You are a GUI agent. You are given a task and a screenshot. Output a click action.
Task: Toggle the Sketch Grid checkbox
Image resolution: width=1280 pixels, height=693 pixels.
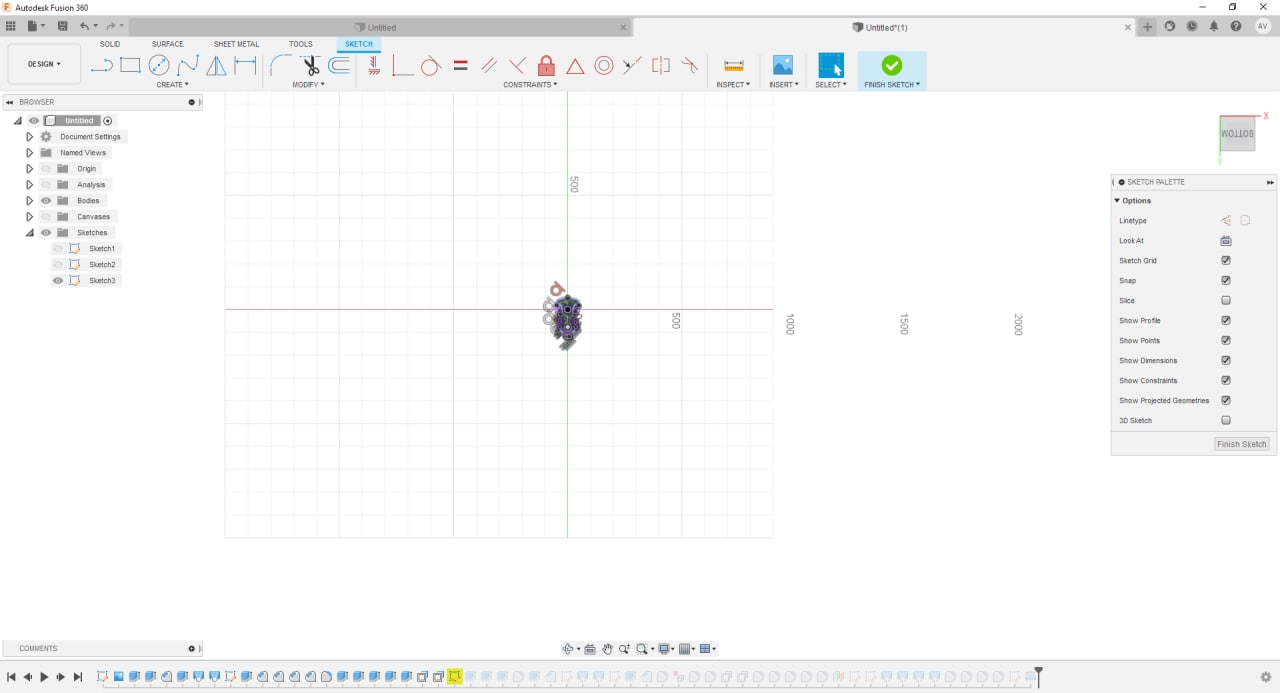tap(1226, 260)
